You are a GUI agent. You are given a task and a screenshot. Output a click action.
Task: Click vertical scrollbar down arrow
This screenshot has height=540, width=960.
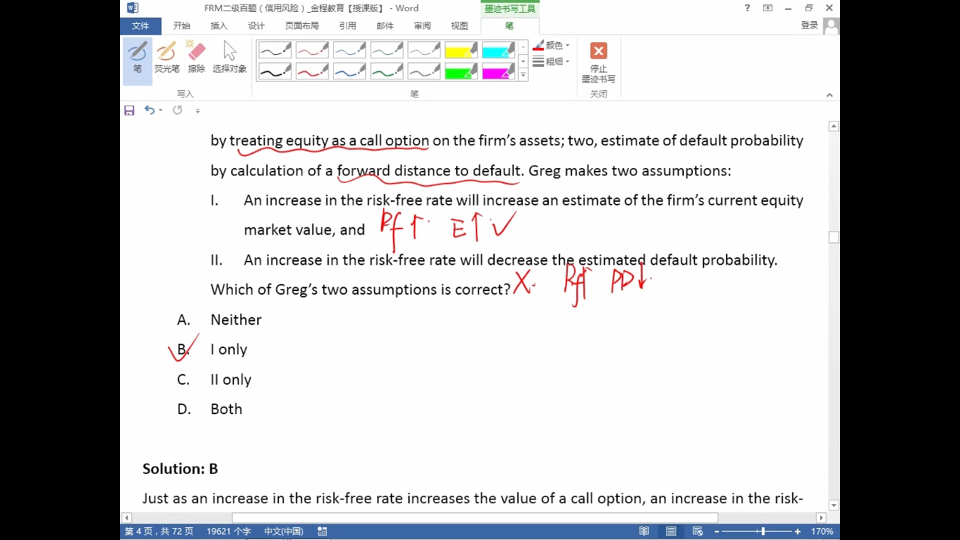(x=833, y=506)
